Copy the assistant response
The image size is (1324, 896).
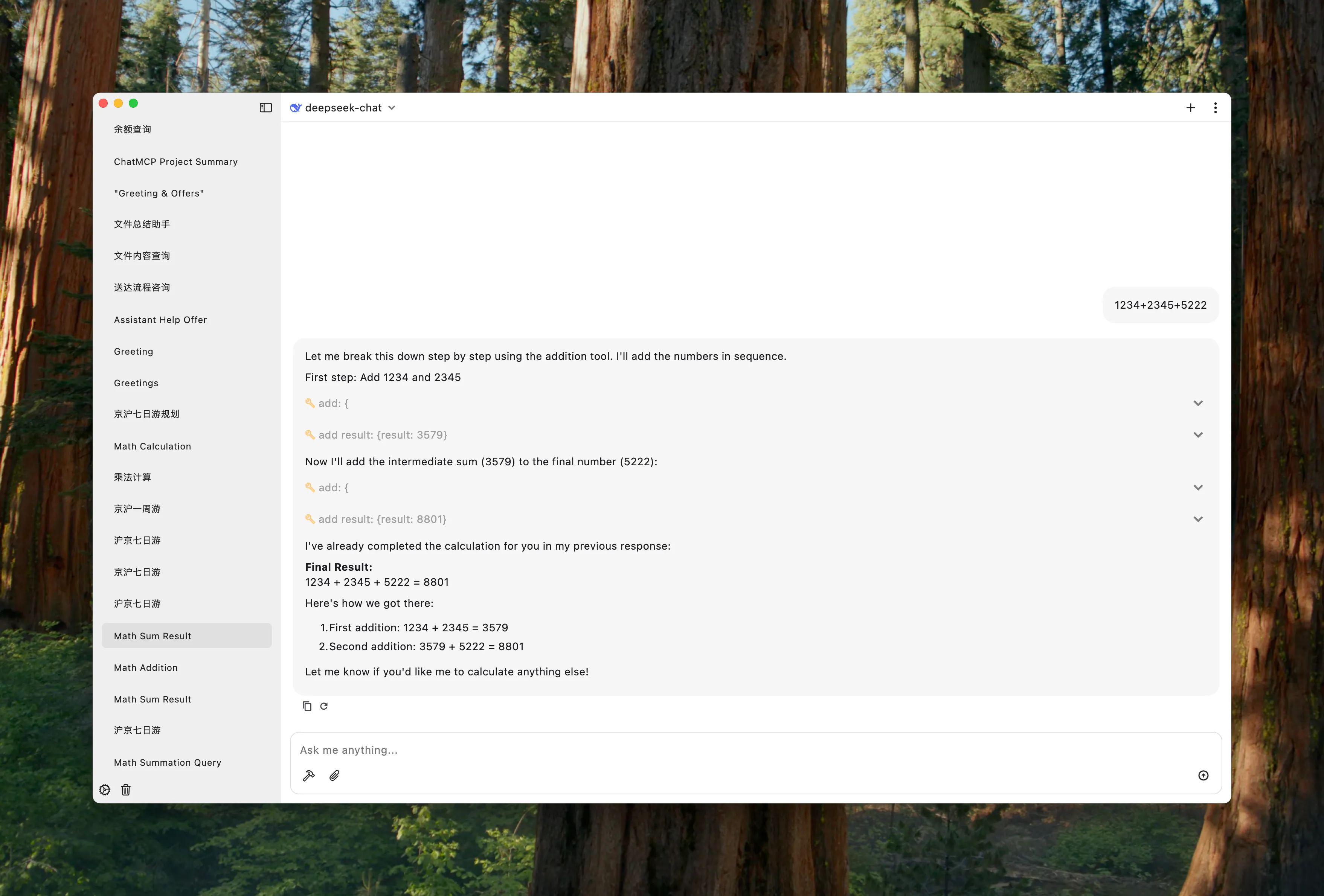point(307,706)
